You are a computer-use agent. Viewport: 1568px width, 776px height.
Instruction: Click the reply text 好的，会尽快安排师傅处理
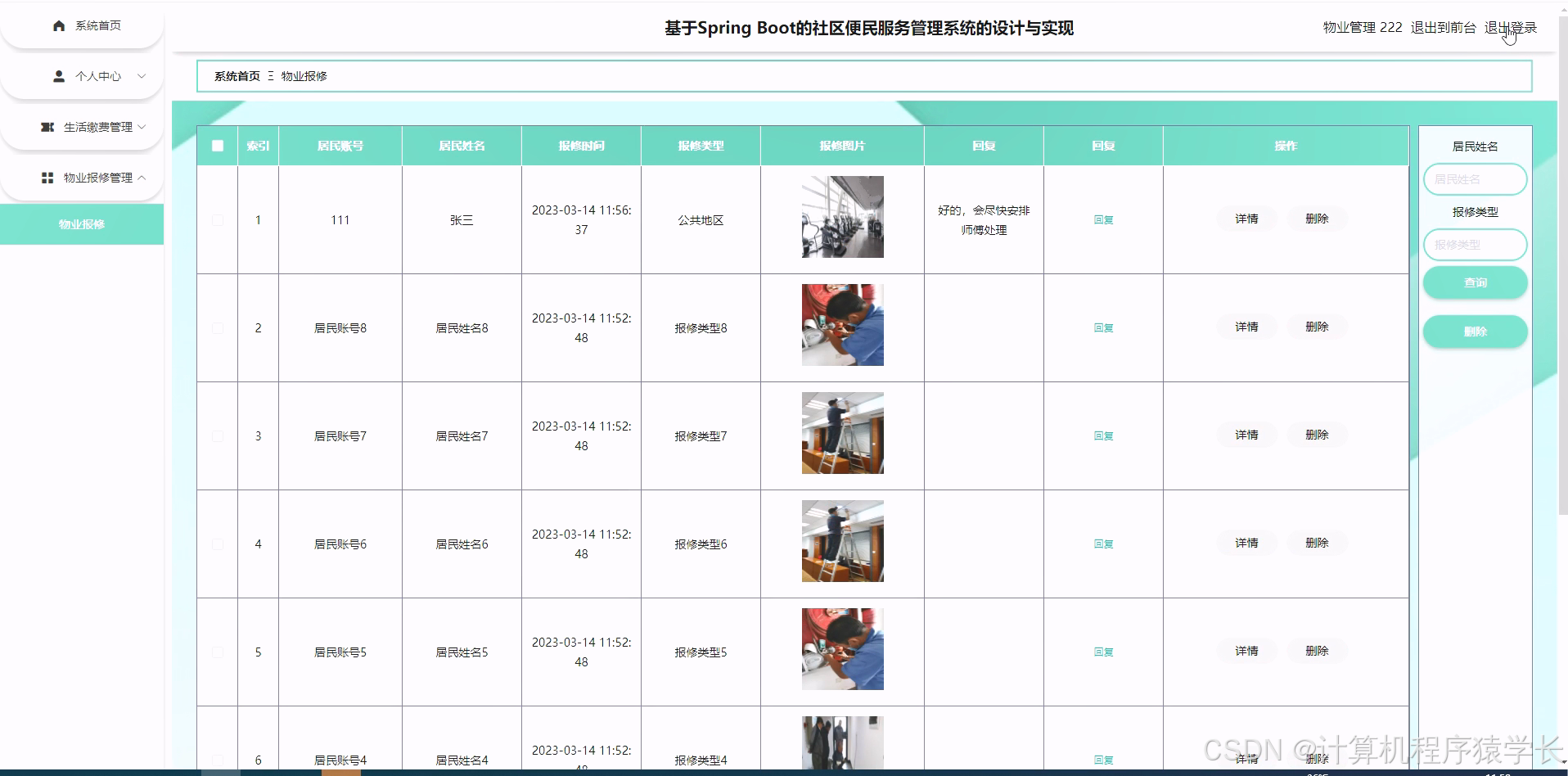tap(984, 220)
